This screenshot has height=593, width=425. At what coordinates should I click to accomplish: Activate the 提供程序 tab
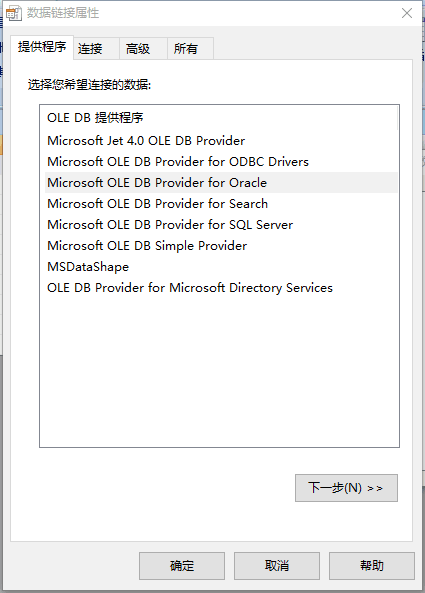(x=42, y=47)
